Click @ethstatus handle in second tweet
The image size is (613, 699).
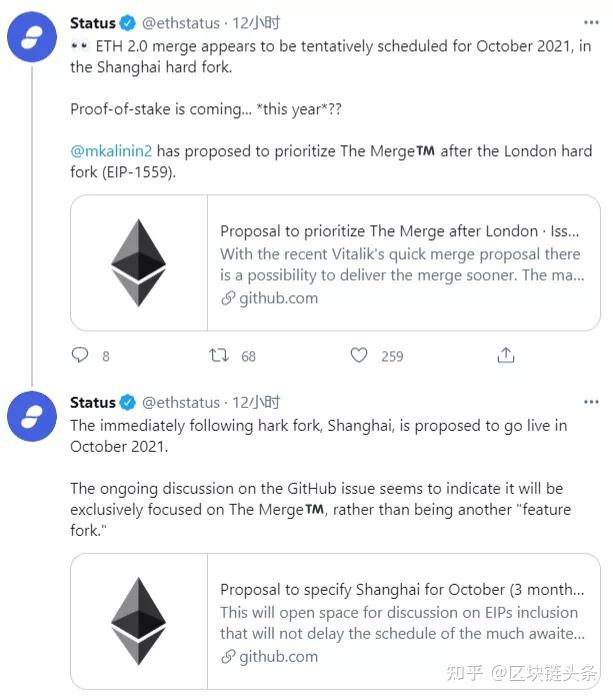tap(181, 403)
